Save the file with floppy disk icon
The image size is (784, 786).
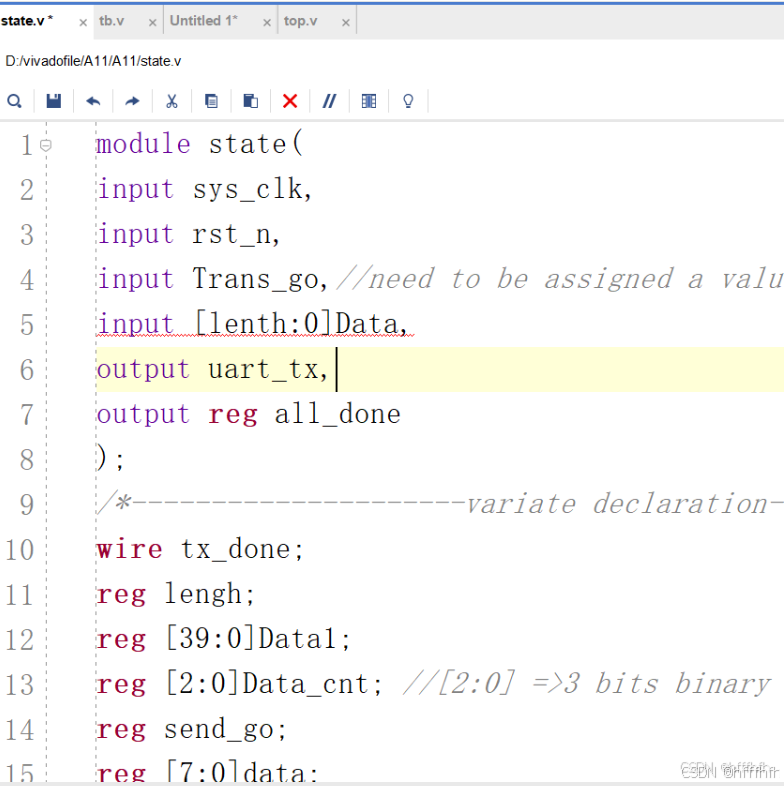(x=54, y=102)
